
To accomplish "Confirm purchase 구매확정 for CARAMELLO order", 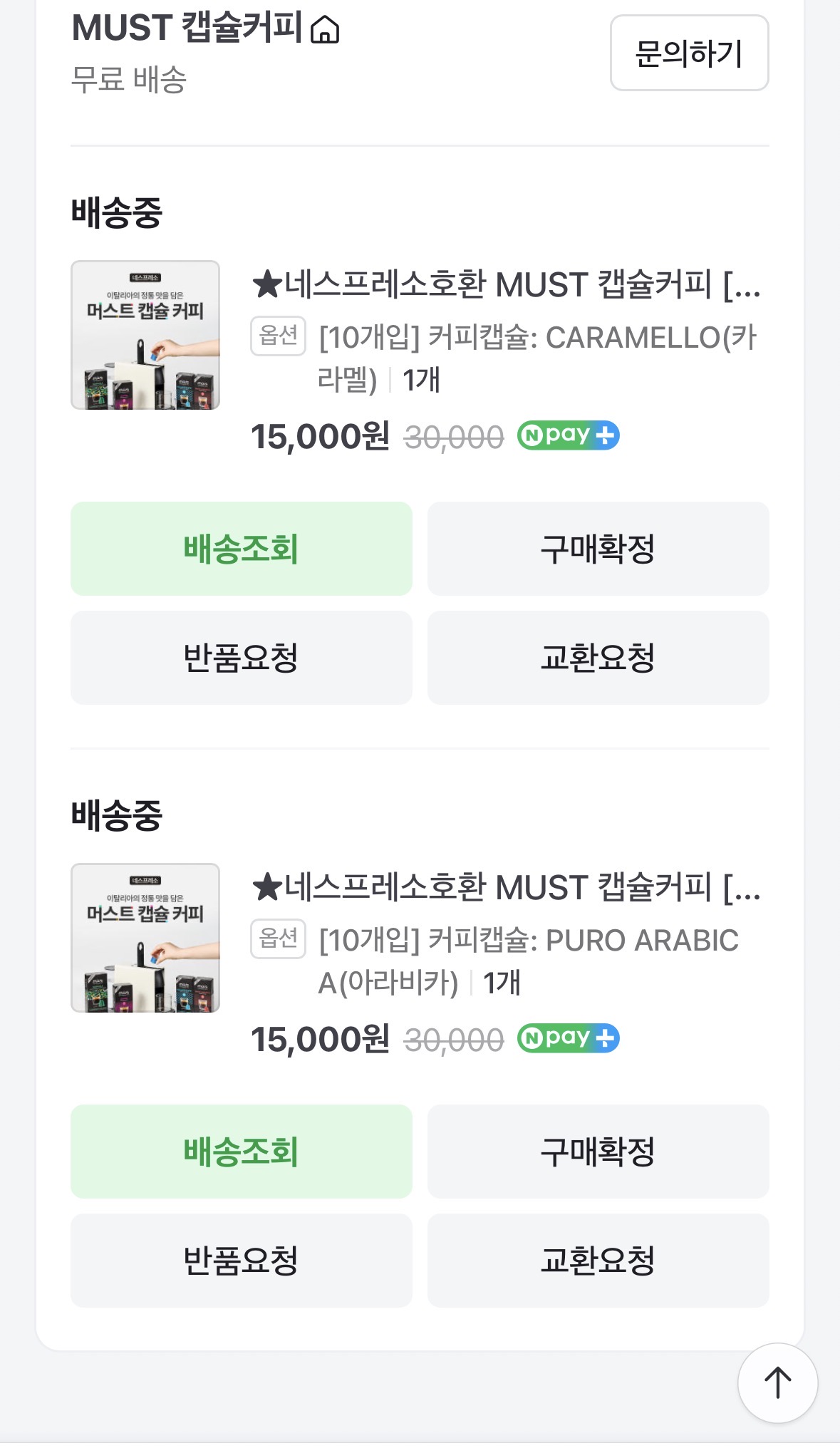I will (x=598, y=549).
